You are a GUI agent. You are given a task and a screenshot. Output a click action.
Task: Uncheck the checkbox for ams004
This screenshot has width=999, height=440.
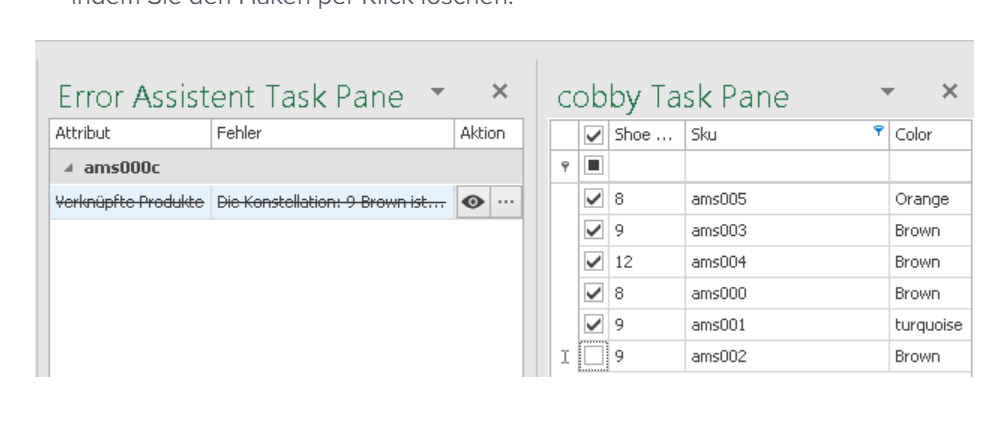click(593, 262)
